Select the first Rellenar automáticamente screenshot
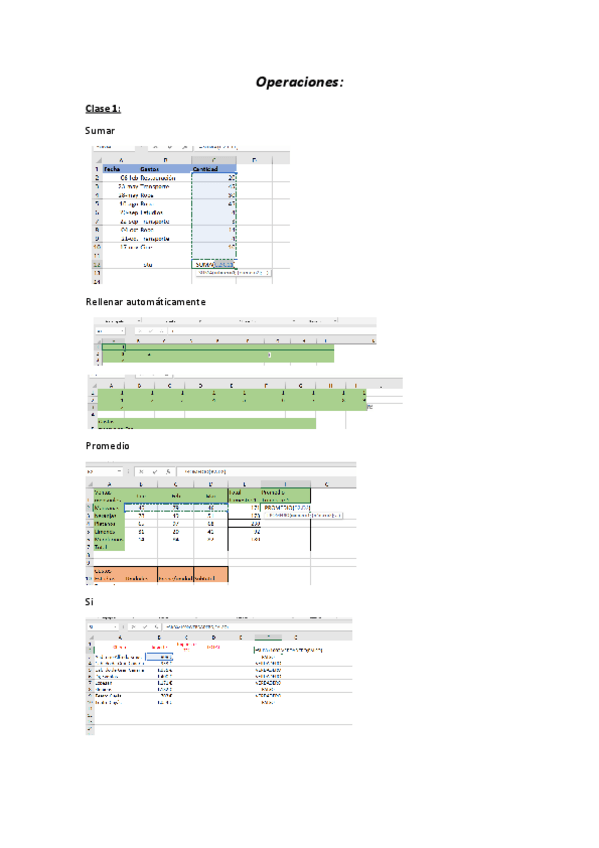 (235, 340)
